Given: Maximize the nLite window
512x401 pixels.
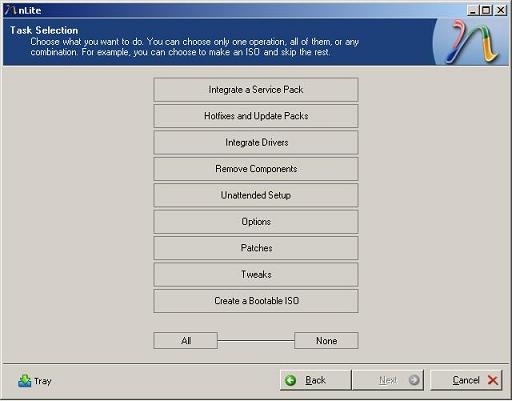Looking at the screenshot, I should pyautogui.click(x=486, y=11).
